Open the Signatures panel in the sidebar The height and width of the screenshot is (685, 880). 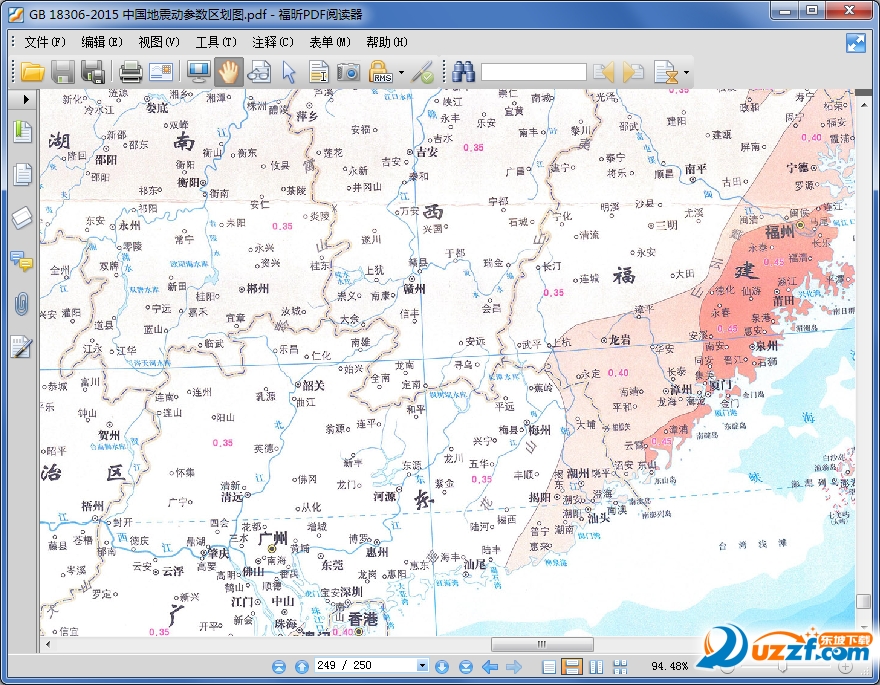(21, 347)
